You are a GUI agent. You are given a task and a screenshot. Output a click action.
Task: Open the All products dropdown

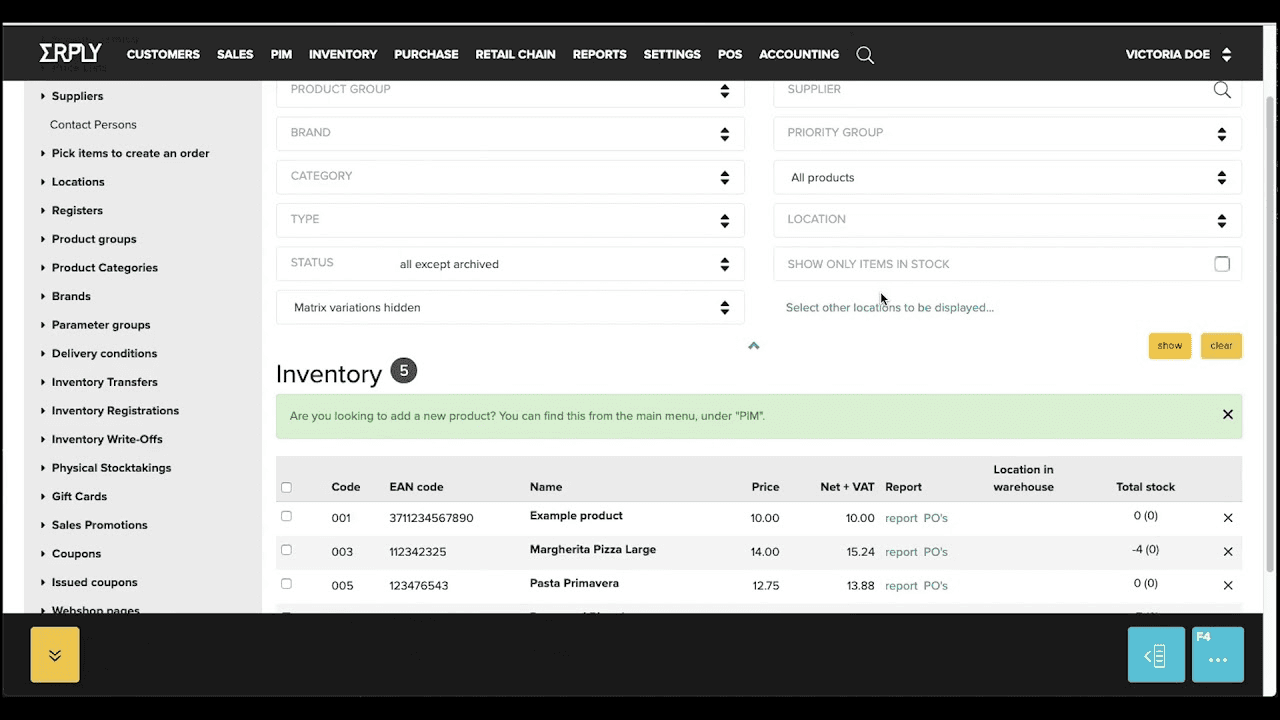click(1008, 177)
